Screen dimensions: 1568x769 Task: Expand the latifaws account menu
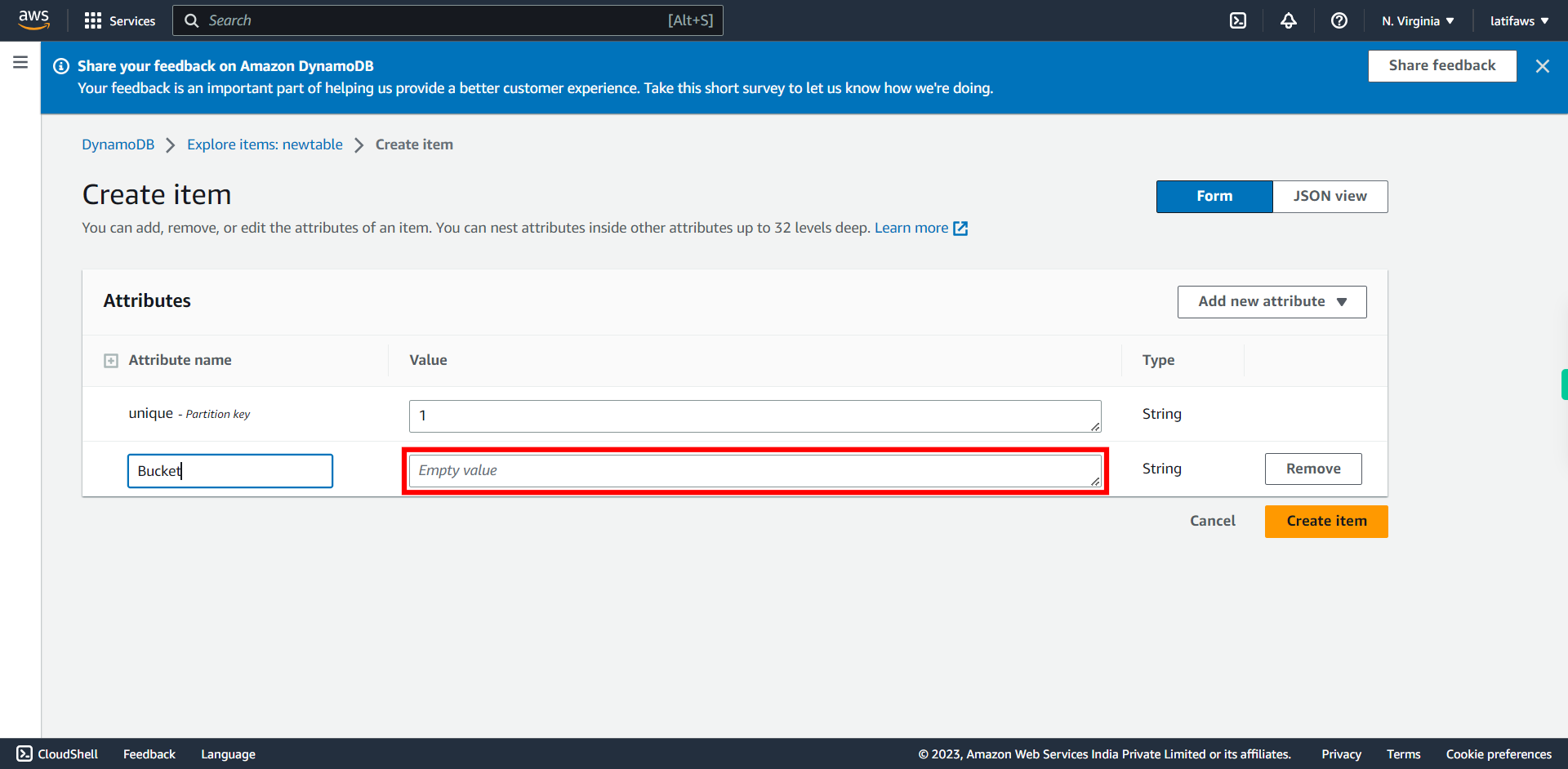tap(1519, 20)
